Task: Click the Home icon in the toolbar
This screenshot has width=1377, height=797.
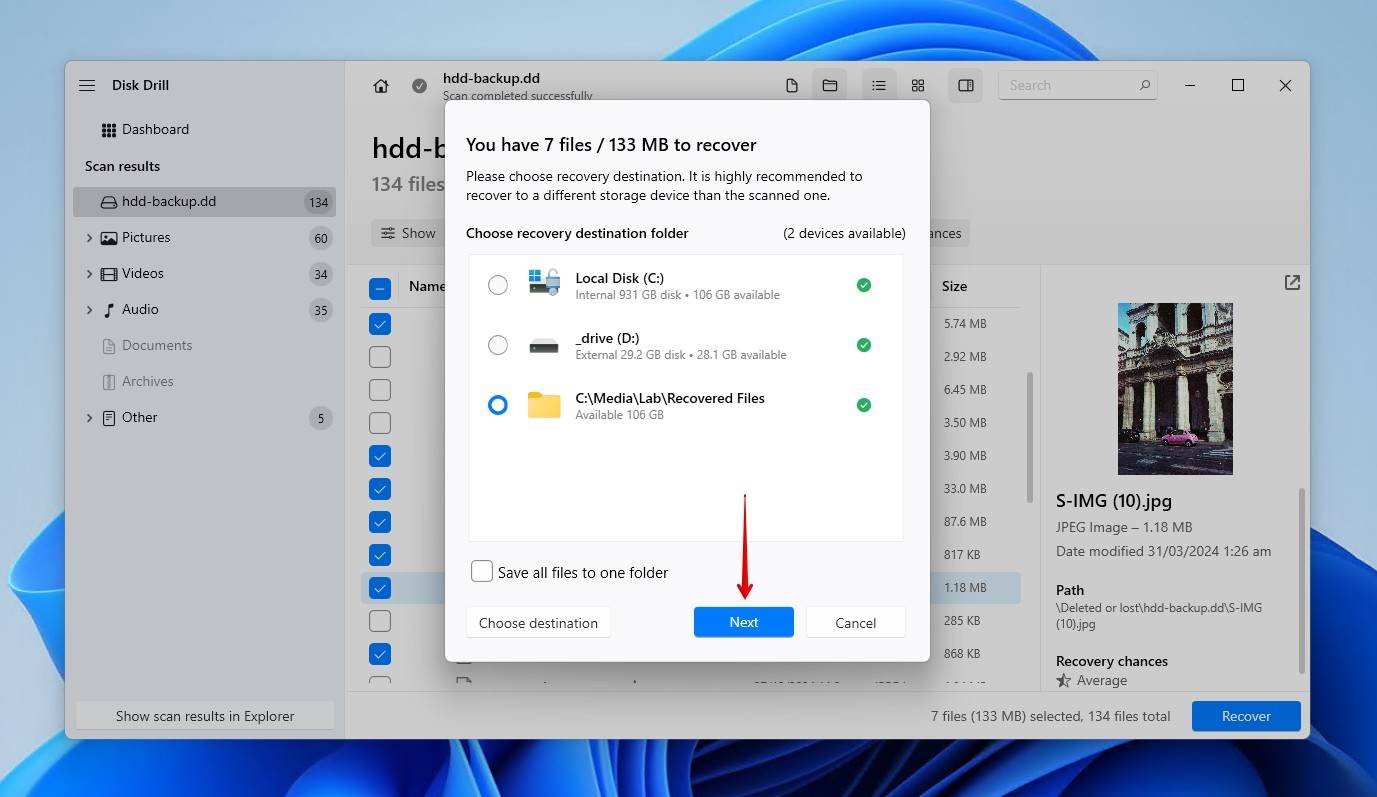Action: (381, 86)
